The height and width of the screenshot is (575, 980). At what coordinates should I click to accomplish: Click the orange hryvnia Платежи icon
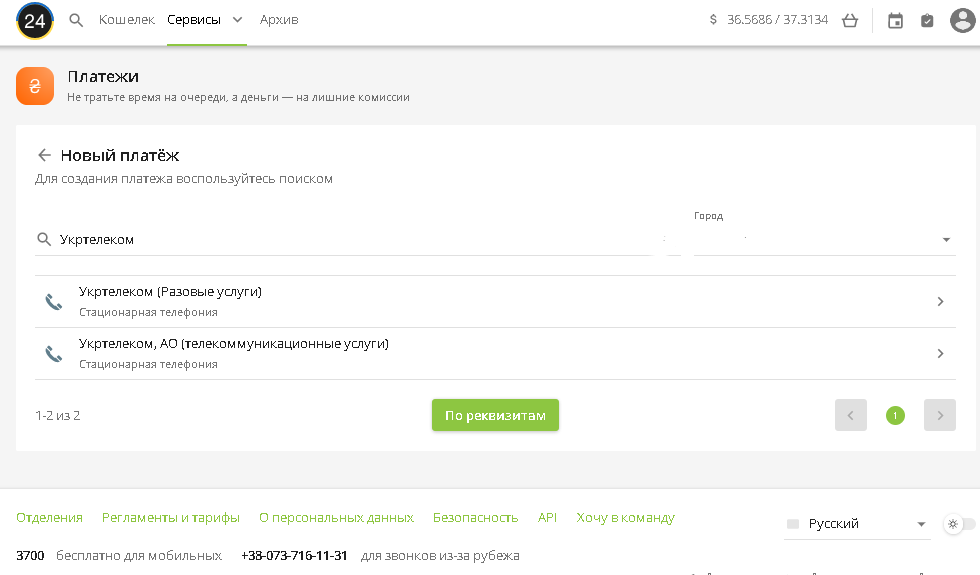(x=35, y=86)
